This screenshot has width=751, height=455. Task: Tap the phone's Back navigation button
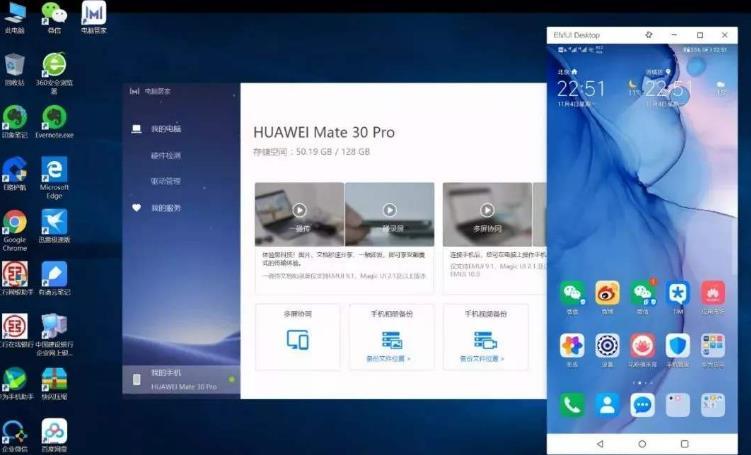tap(600, 444)
